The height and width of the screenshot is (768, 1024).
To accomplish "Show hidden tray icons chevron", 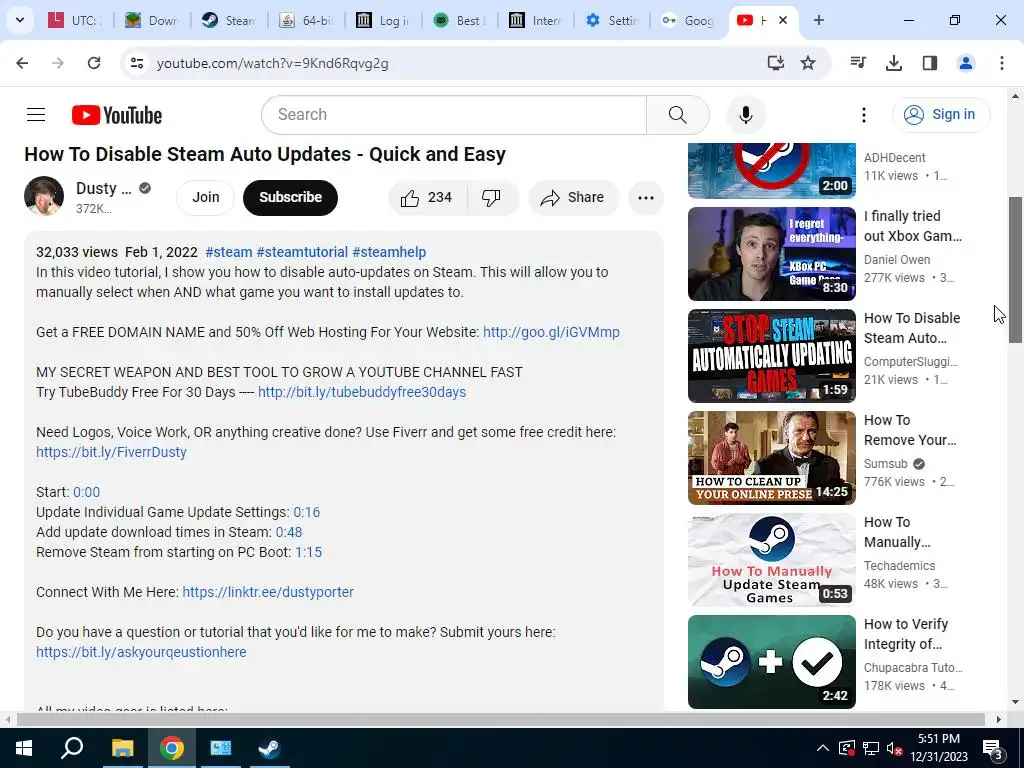I will [823, 748].
